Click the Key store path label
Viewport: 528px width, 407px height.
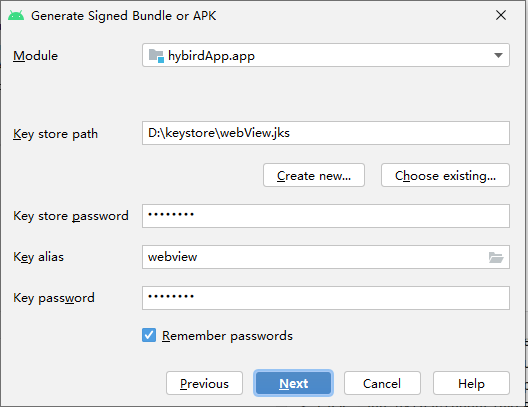coord(56,134)
